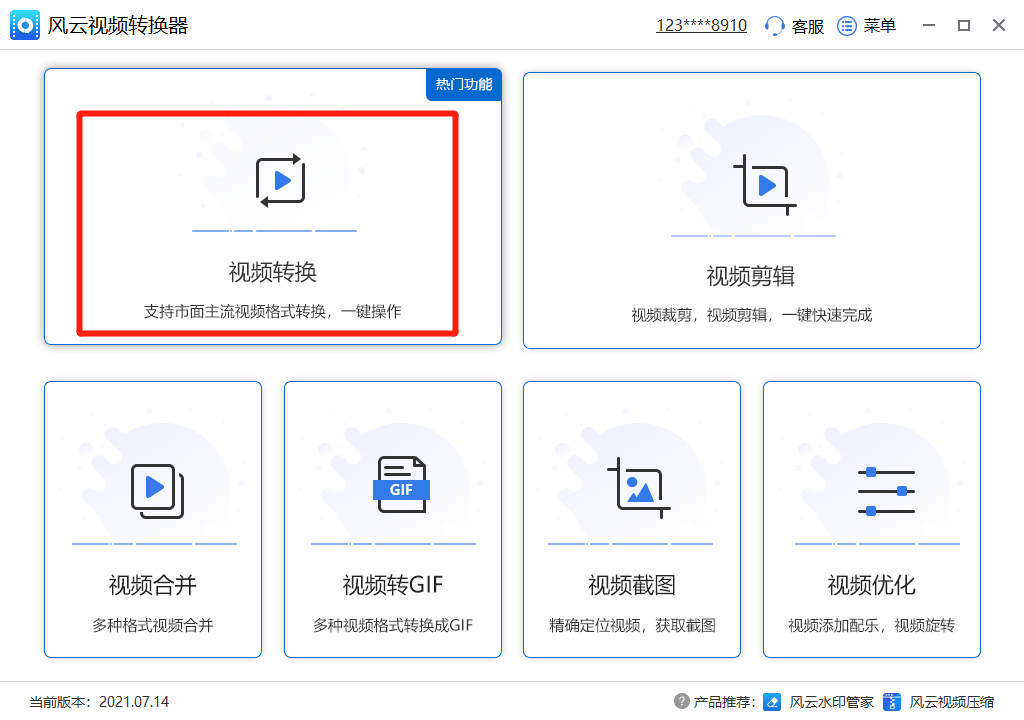Click the 热门功能 badge

point(464,84)
